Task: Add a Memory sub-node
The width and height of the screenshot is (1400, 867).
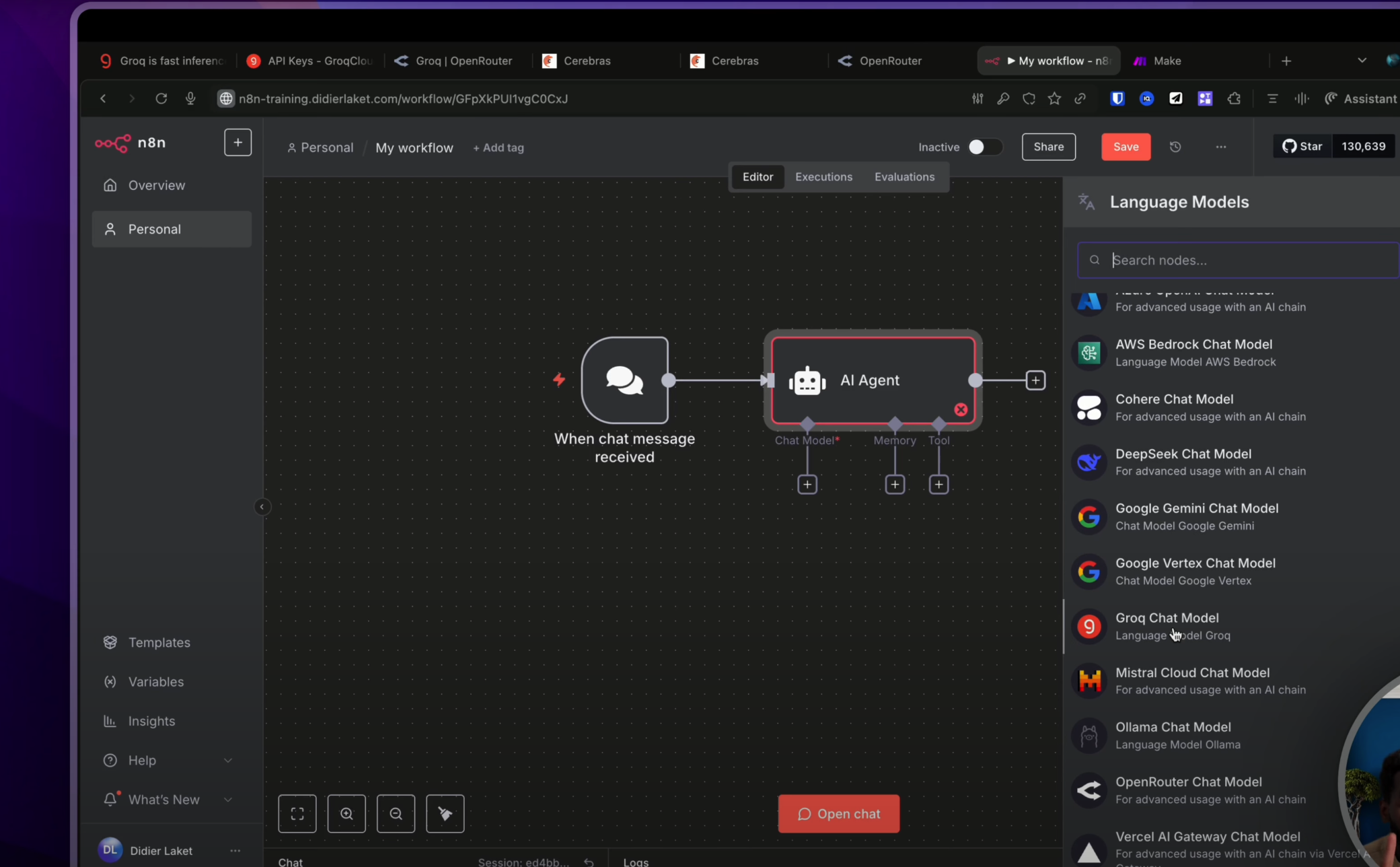Action: (x=895, y=484)
